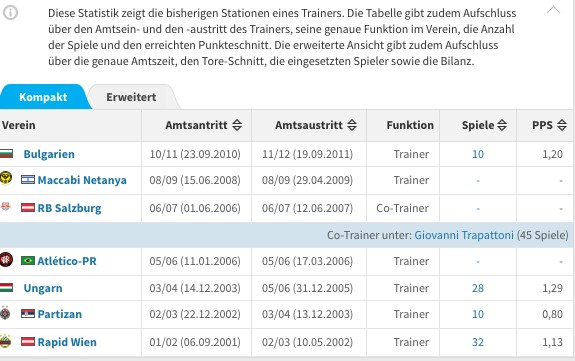Click the Brazil flag next to Atlético-PR
Image resolution: width=575 pixels, height=361 pixels.
(28, 261)
